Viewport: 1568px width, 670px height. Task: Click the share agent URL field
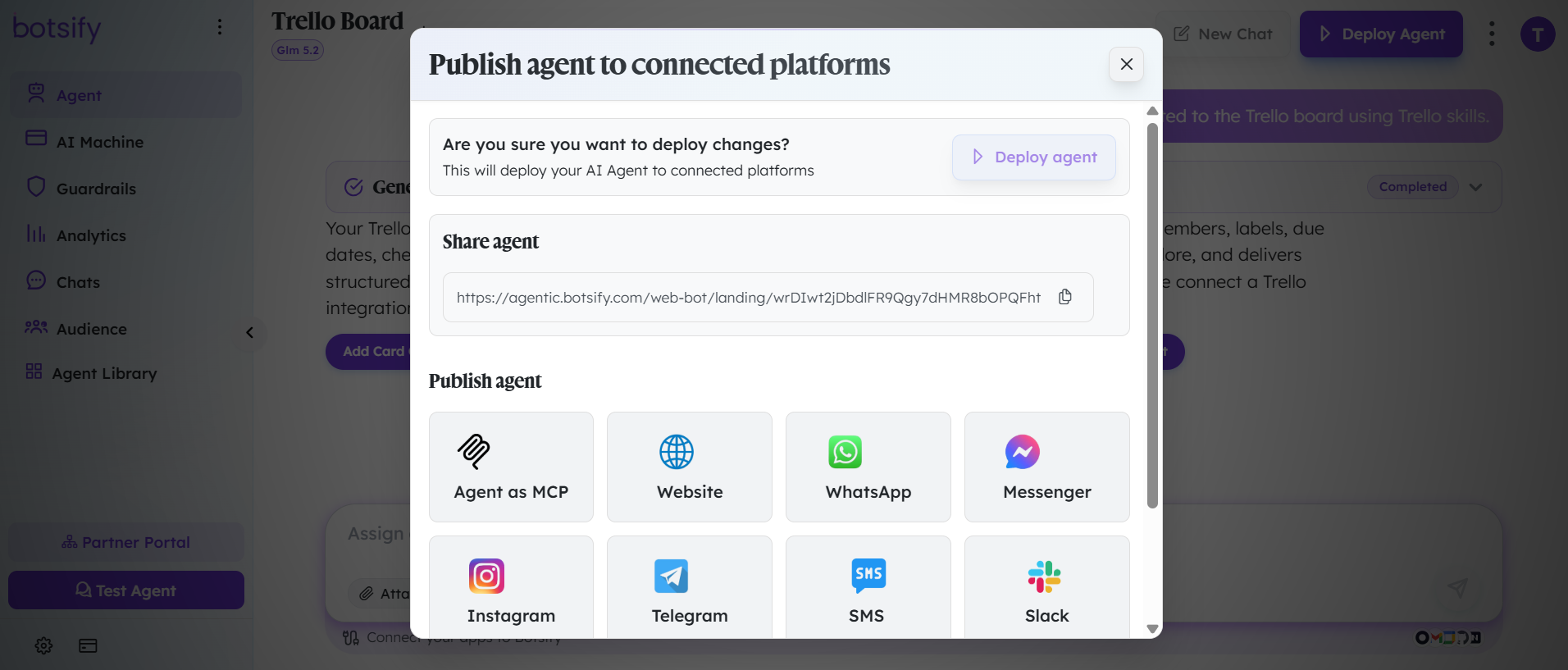point(768,297)
